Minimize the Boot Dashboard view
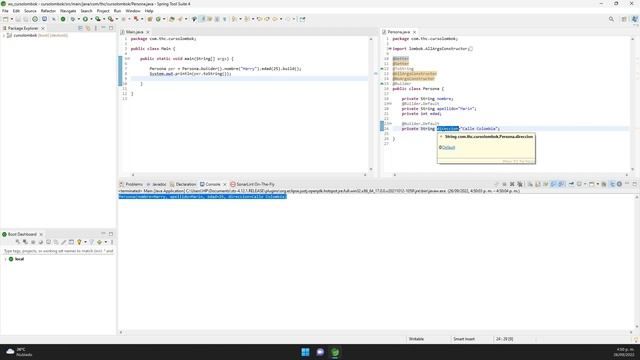Screen dimensions: 640x360 tap(103, 234)
